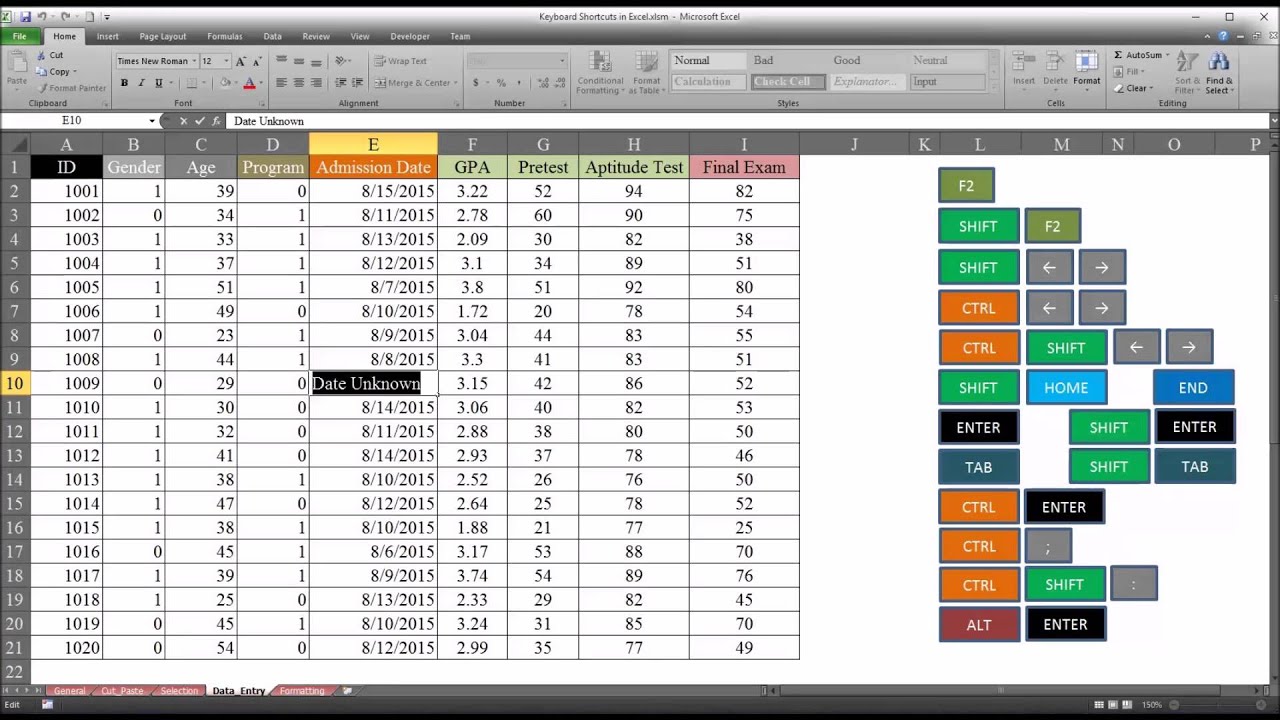This screenshot has height=720, width=1280.
Task: Switch to the Page Layout tab
Action: [x=162, y=36]
